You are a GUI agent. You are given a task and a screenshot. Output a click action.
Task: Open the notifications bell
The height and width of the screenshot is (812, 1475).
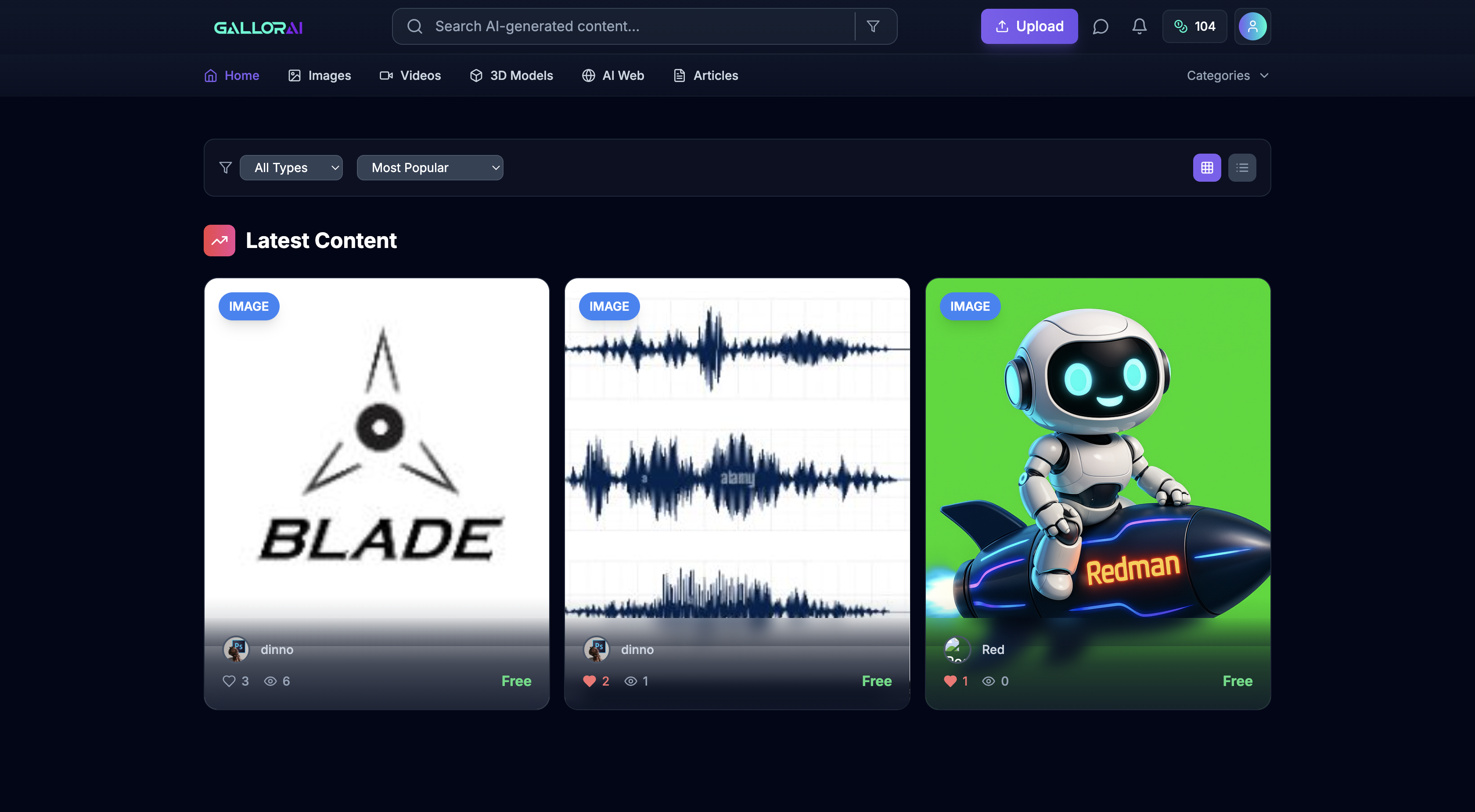click(x=1139, y=26)
